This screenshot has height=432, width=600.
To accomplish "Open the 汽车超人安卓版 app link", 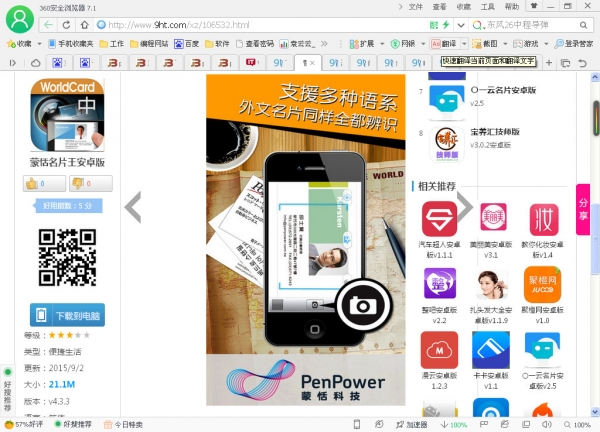I will click(x=439, y=230).
